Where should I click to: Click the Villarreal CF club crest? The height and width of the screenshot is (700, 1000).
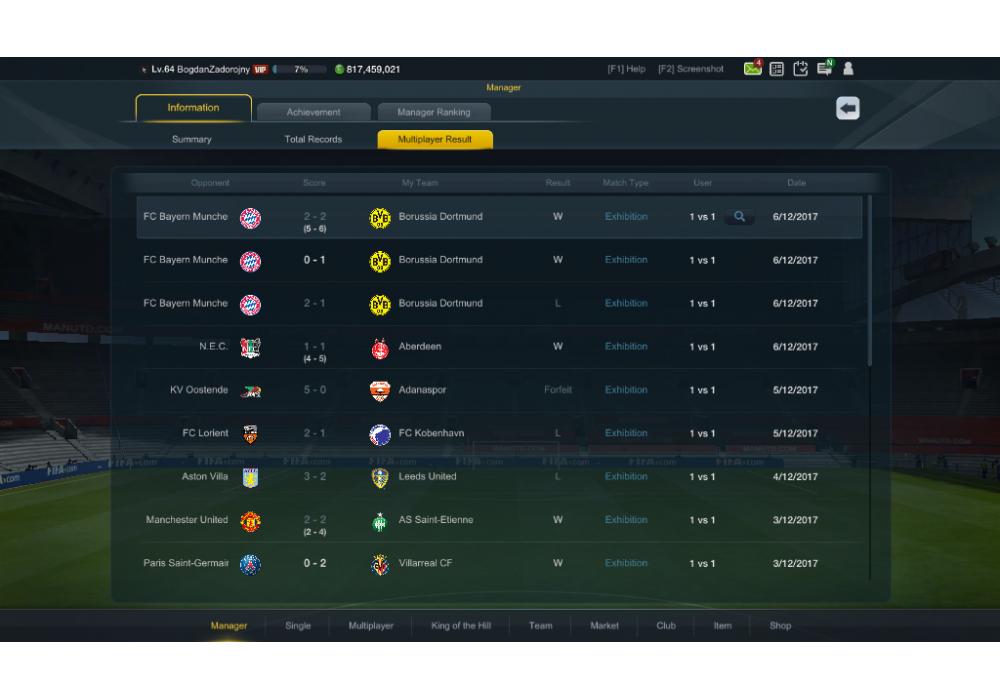[x=380, y=564]
